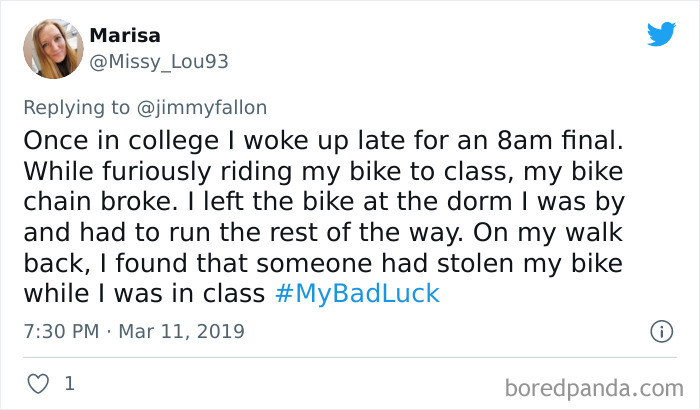Open the #MyBadLuck hashtag
This screenshot has width=700, height=410.
(x=356, y=295)
